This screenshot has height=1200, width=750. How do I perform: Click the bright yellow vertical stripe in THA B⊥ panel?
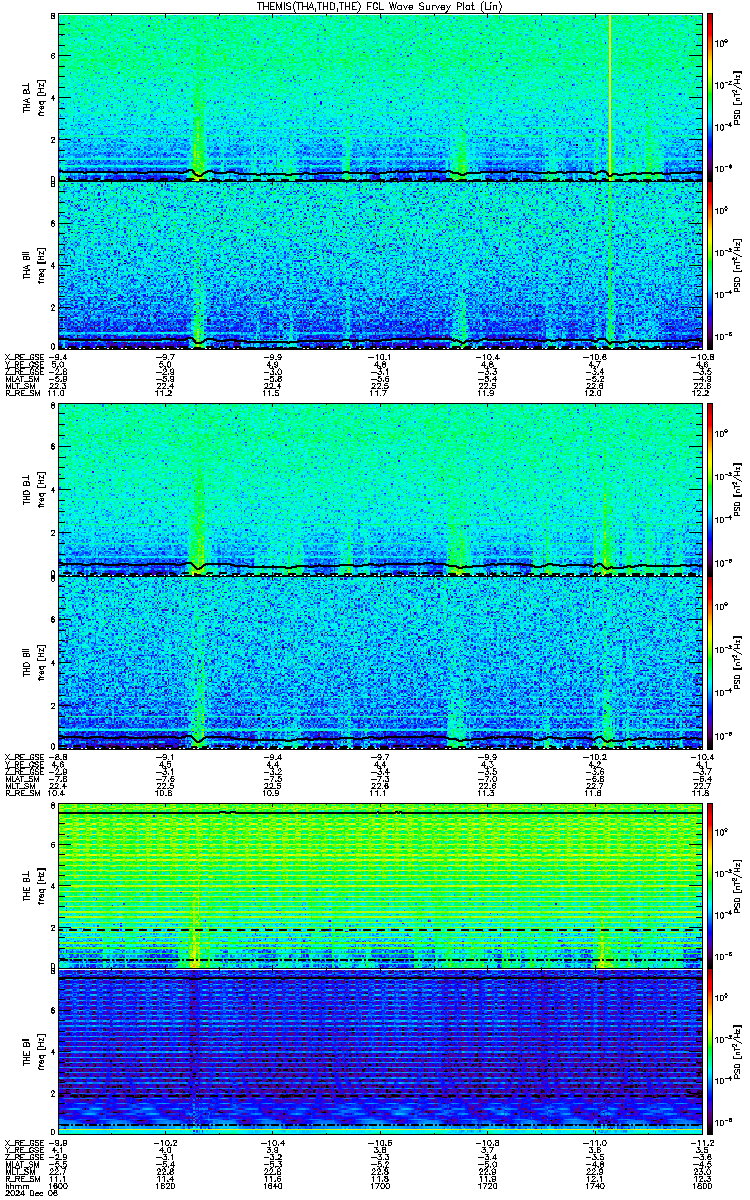(610, 97)
